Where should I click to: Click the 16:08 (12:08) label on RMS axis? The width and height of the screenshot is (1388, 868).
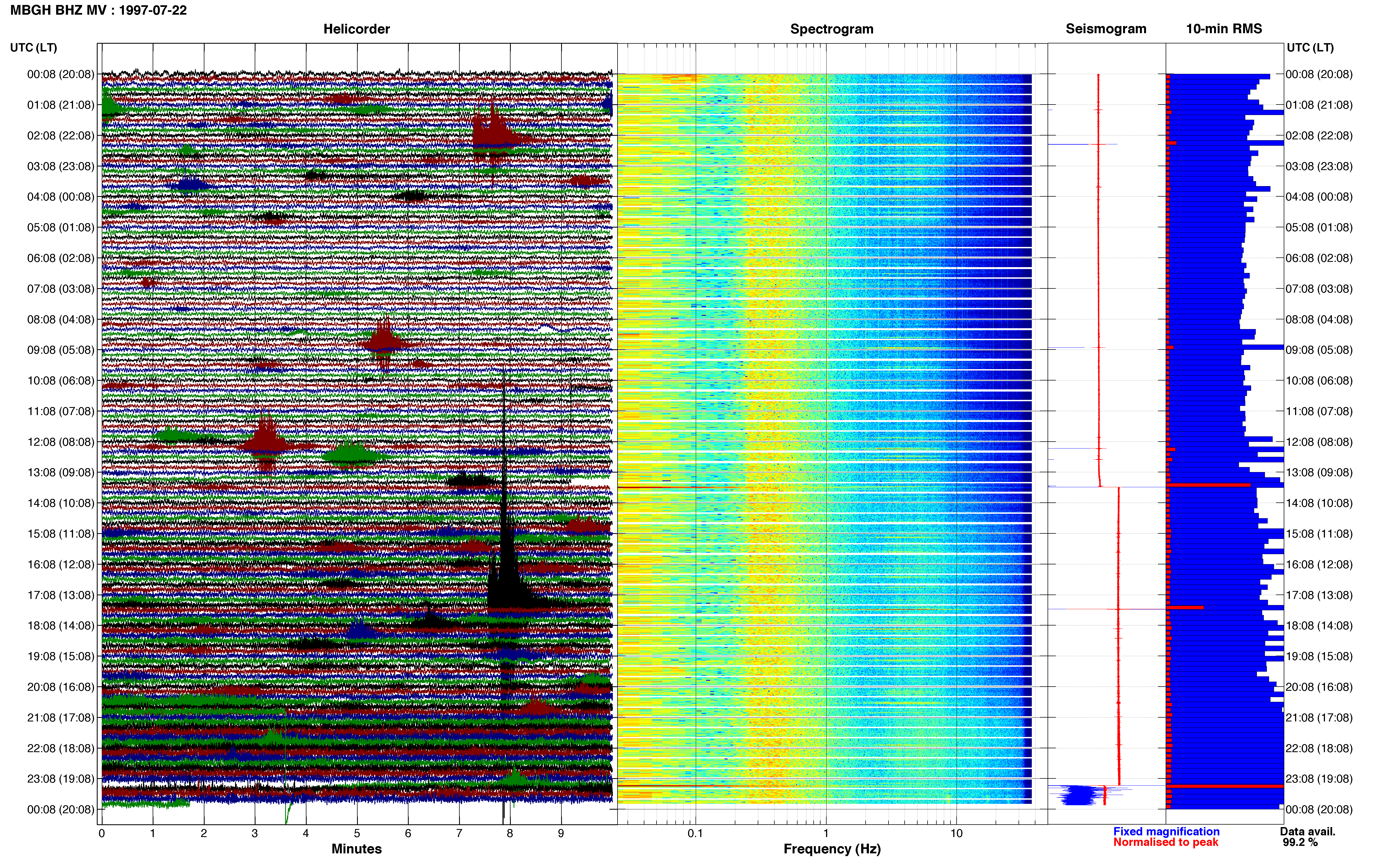click(1319, 564)
